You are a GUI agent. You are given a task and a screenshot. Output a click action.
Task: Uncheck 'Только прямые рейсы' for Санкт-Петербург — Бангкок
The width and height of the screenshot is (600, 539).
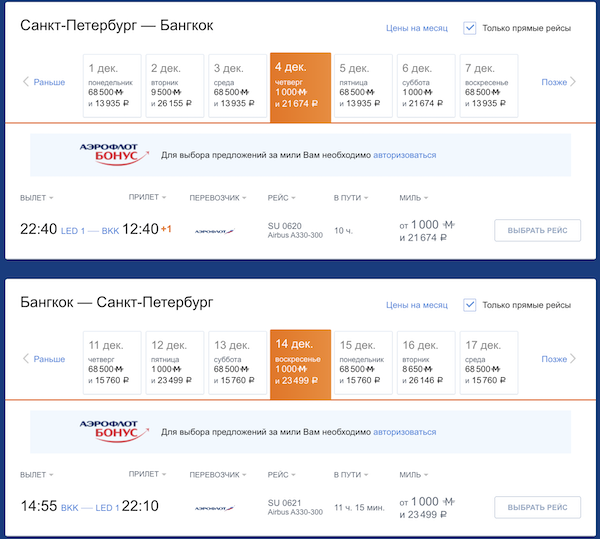coord(470,28)
